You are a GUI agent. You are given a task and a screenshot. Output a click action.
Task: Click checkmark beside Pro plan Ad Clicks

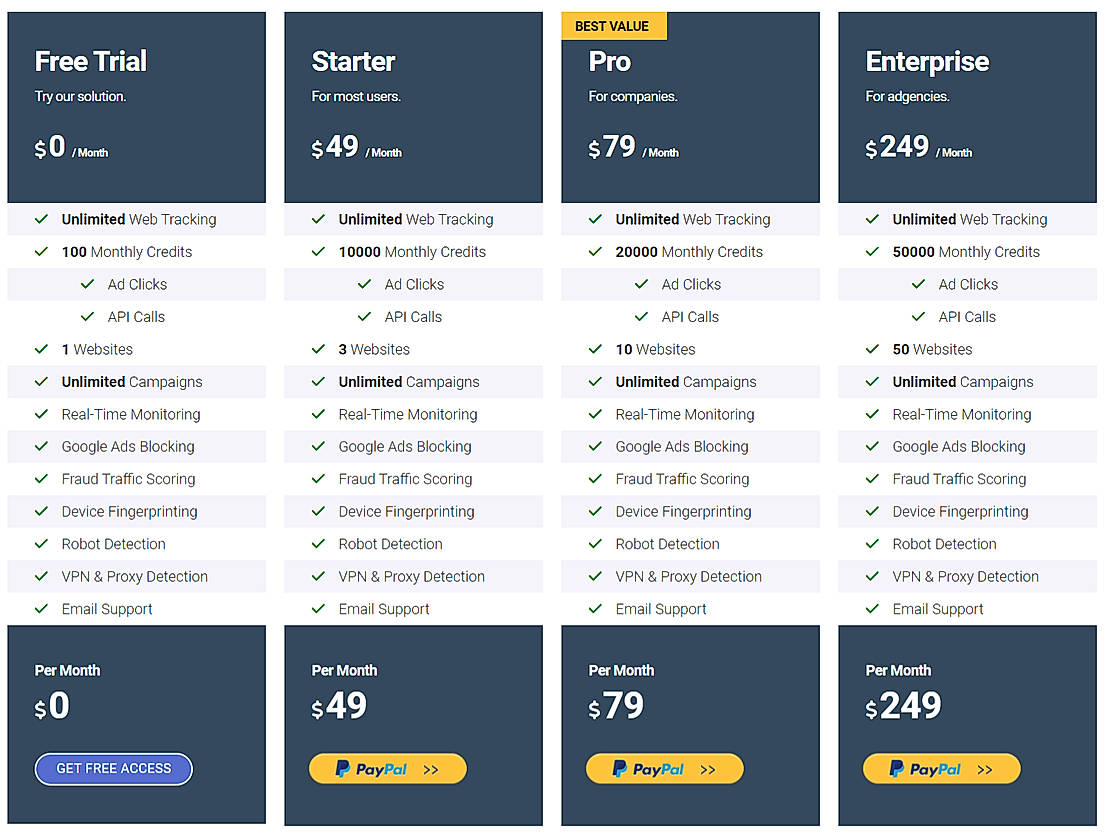coord(642,284)
